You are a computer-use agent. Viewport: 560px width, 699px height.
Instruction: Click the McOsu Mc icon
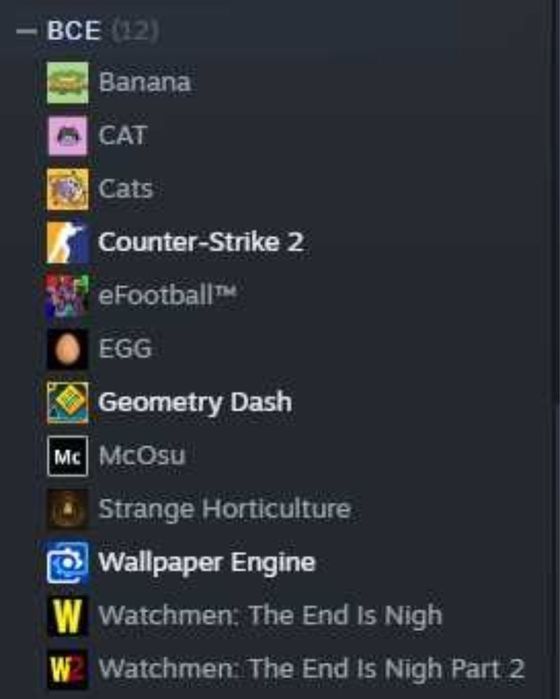(67, 456)
